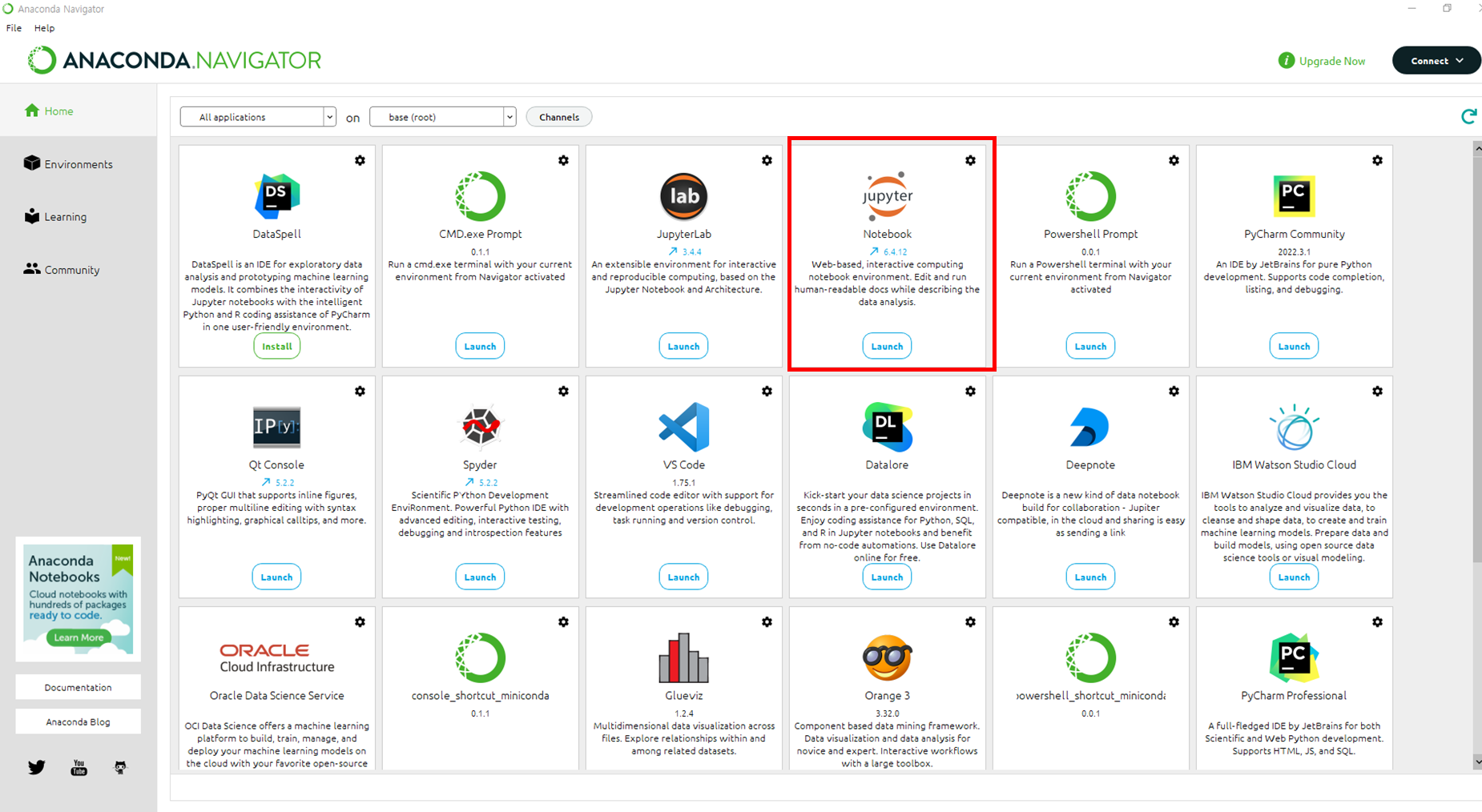Open settings gear for PyCharm Community tile

pyautogui.click(x=1377, y=160)
